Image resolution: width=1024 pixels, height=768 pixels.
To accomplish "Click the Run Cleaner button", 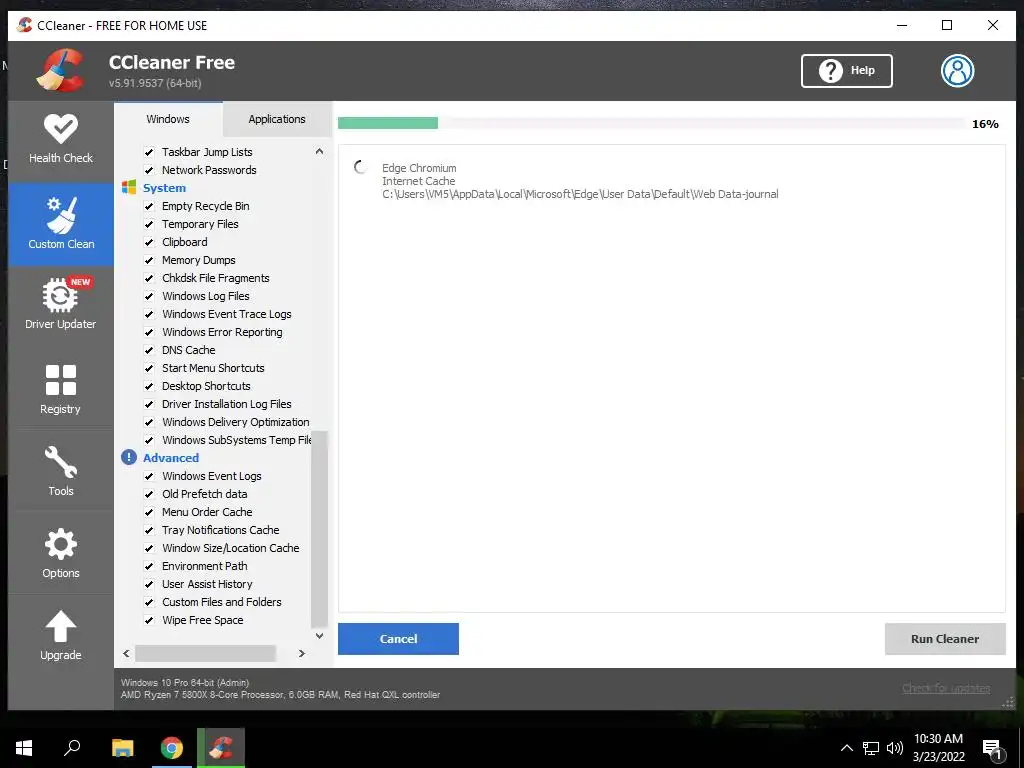I will click(x=945, y=639).
